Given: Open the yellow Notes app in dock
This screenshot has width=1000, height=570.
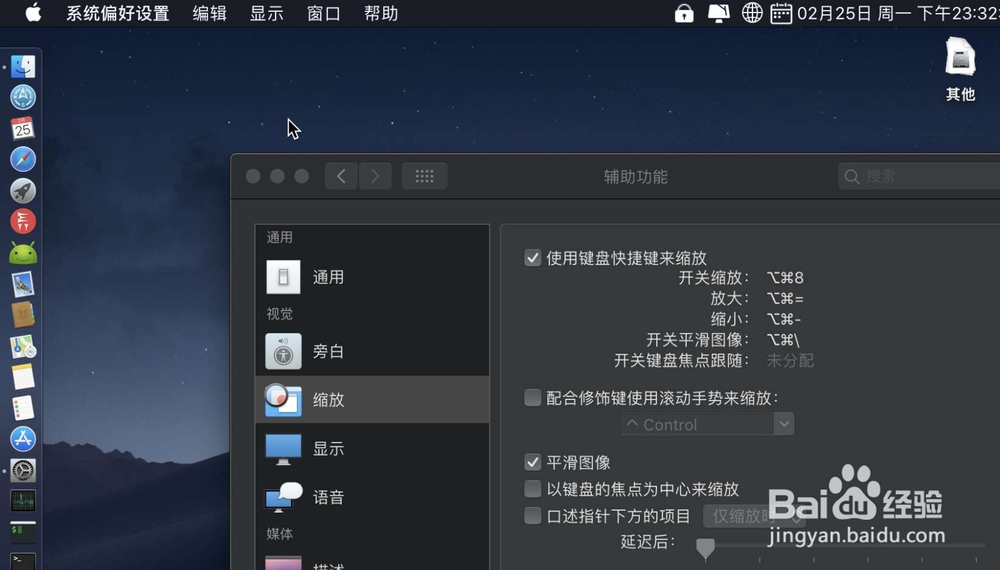Looking at the screenshot, I should [23, 377].
